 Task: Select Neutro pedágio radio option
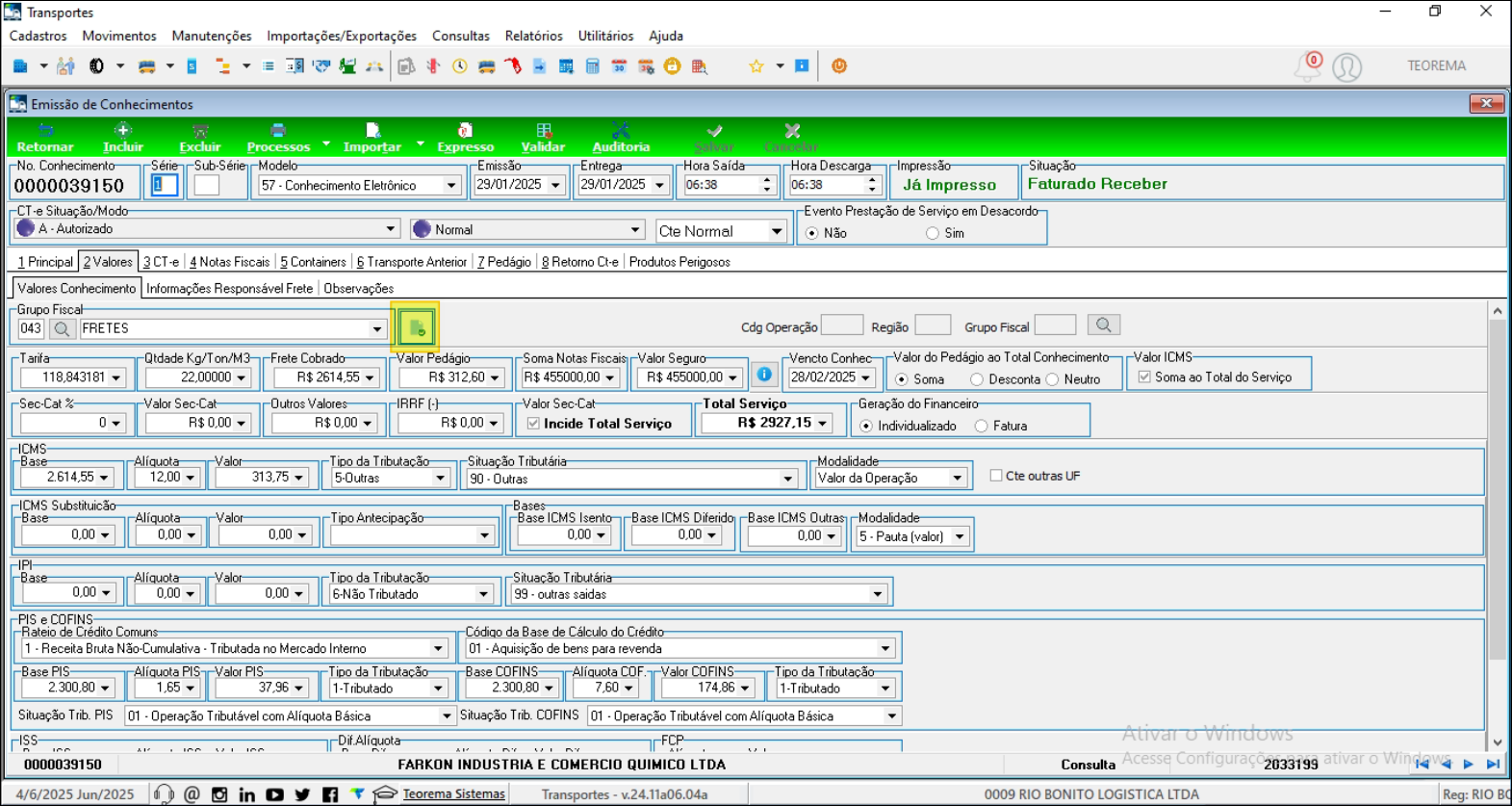click(1053, 379)
